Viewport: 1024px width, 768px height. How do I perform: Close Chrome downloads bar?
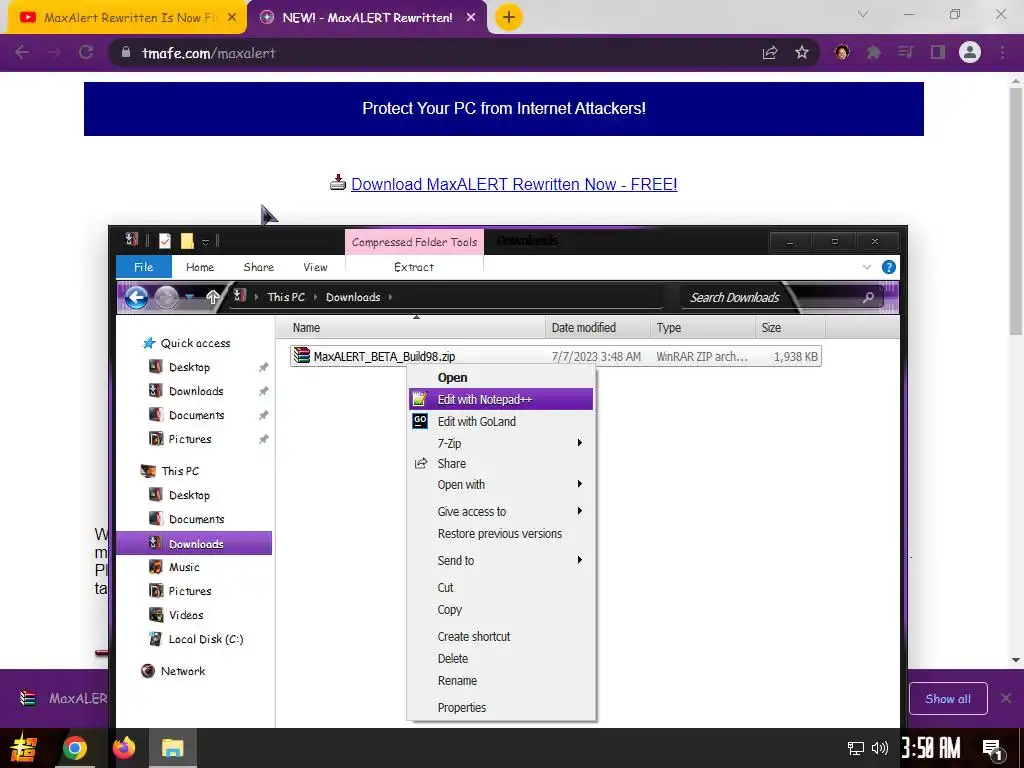click(x=1006, y=699)
